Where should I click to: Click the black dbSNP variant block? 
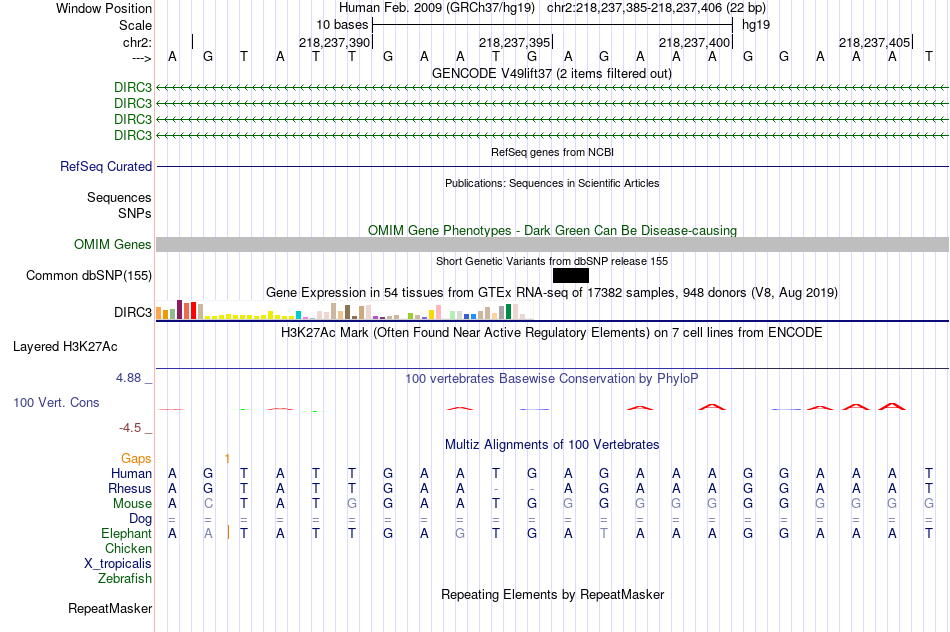(571, 276)
